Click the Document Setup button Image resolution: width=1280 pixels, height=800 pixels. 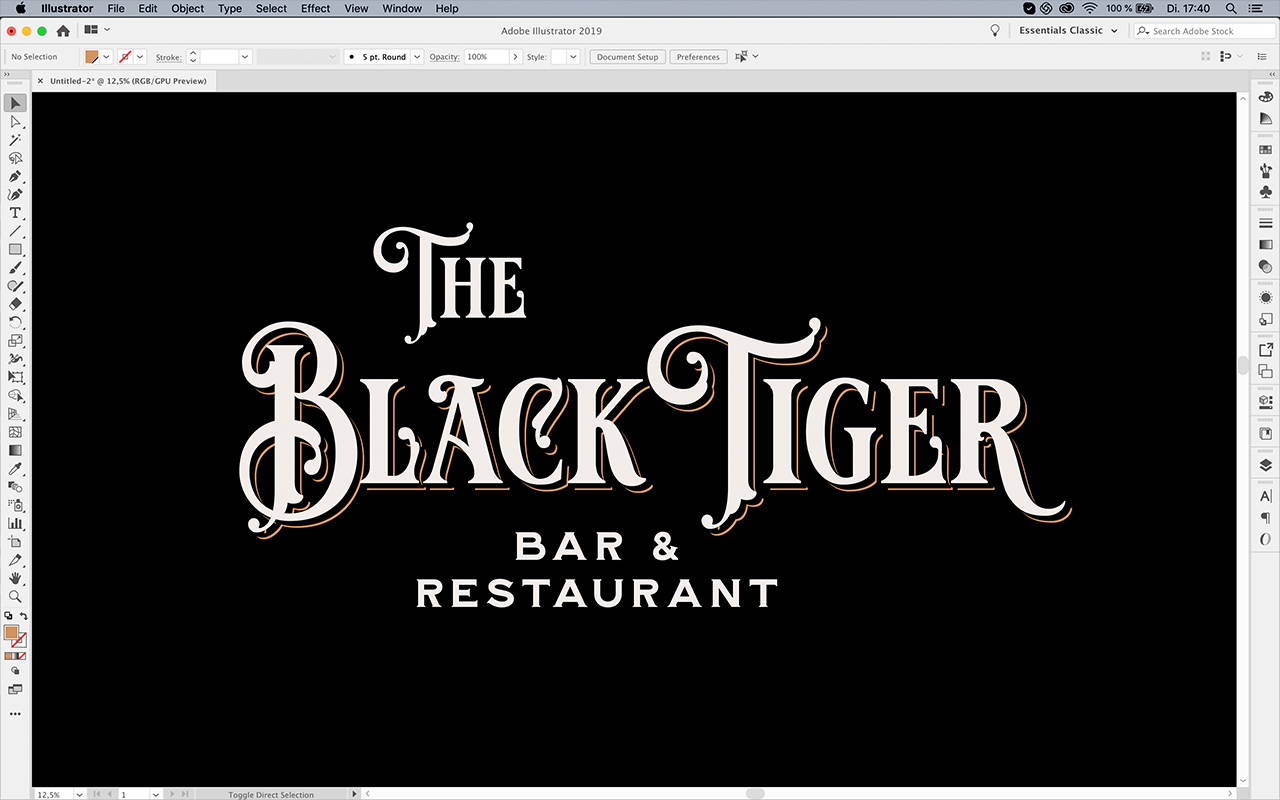click(x=627, y=57)
